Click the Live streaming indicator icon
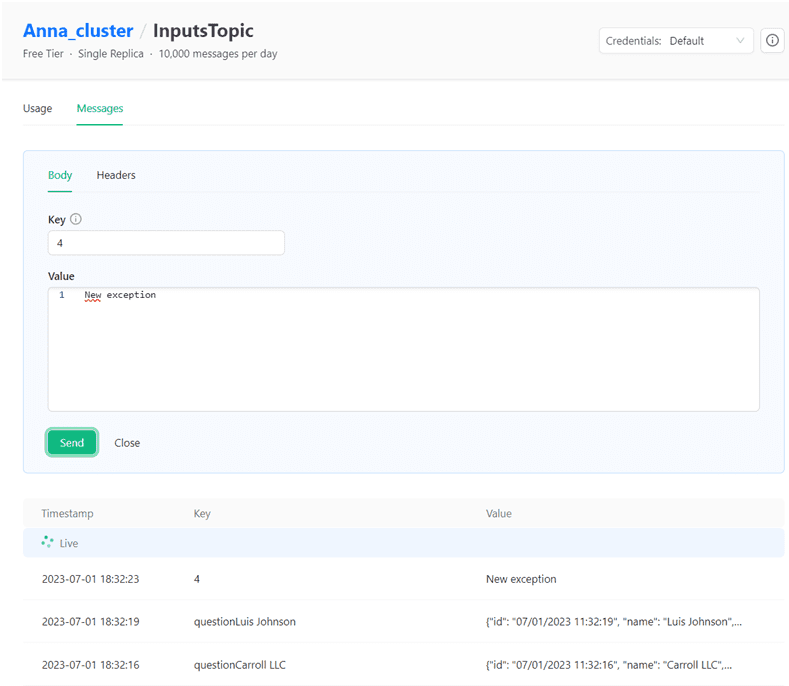The image size is (789, 686). coord(47,543)
